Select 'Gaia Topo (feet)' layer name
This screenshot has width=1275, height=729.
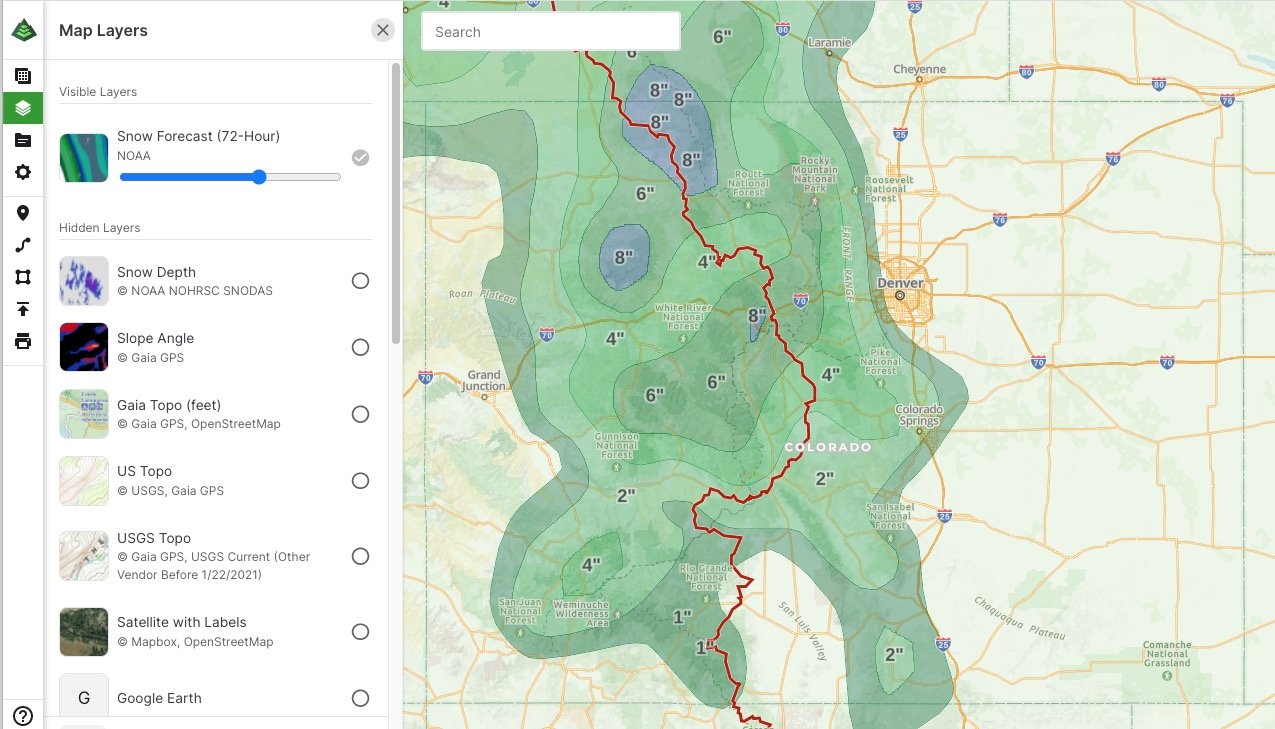(x=169, y=405)
